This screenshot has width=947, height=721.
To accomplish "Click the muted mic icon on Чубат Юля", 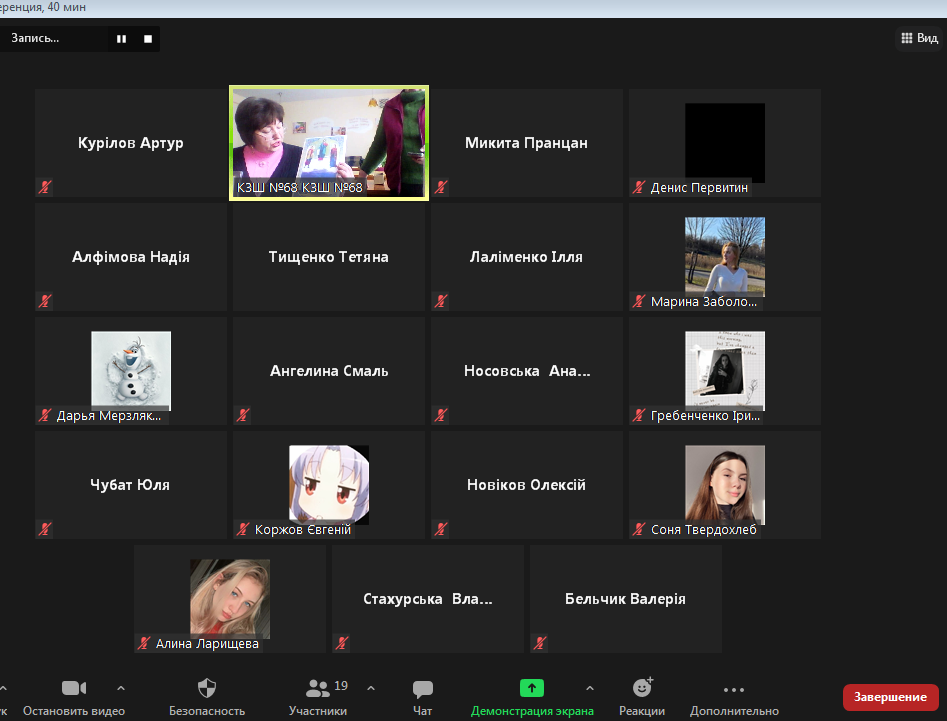I will point(45,529).
